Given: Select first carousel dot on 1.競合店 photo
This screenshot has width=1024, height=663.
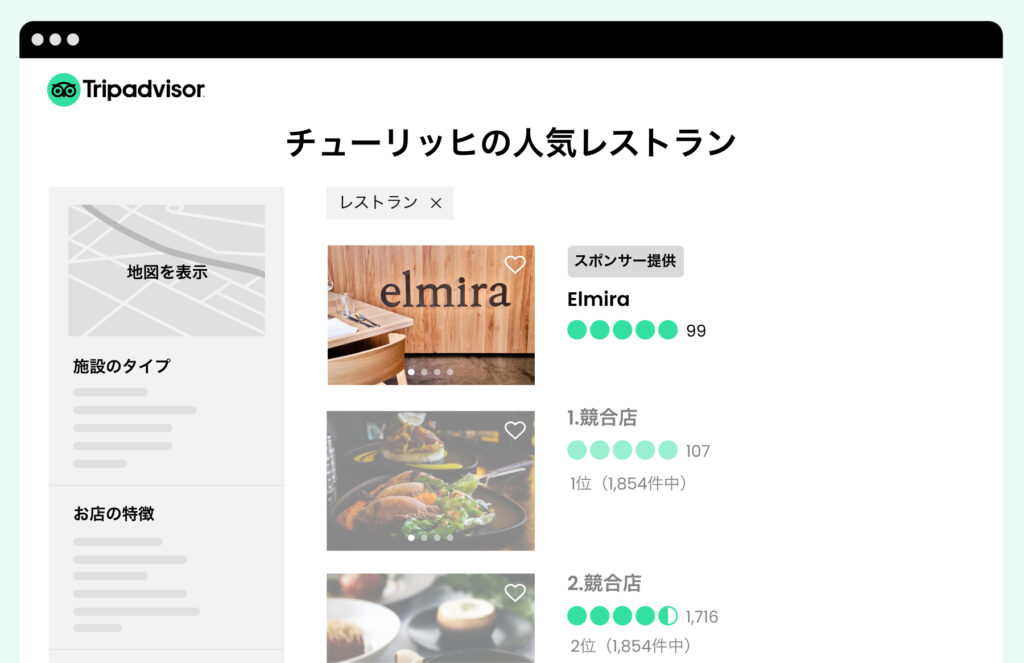Looking at the screenshot, I should (x=411, y=538).
